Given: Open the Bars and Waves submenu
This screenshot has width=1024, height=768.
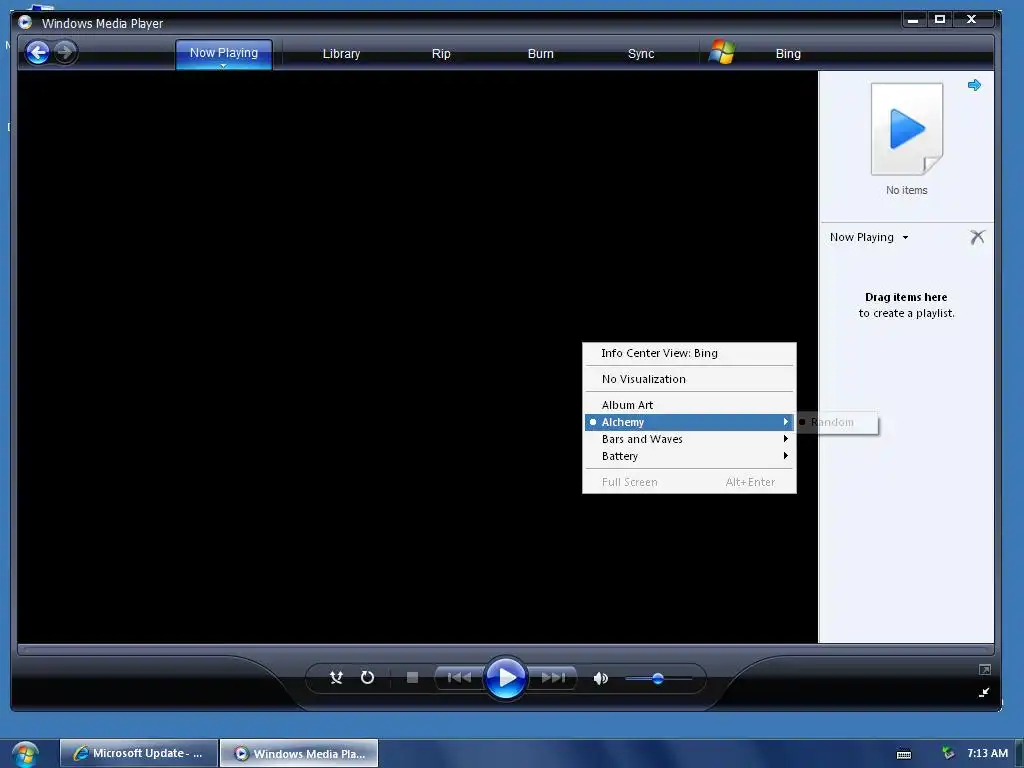Looking at the screenshot, I should pyautogui.click(x=689, y=440).
